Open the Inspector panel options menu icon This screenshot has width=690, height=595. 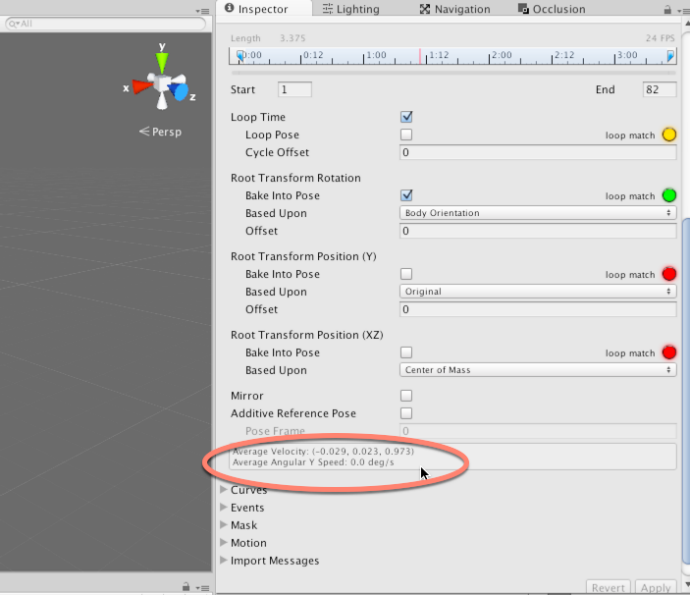point(682,9)
